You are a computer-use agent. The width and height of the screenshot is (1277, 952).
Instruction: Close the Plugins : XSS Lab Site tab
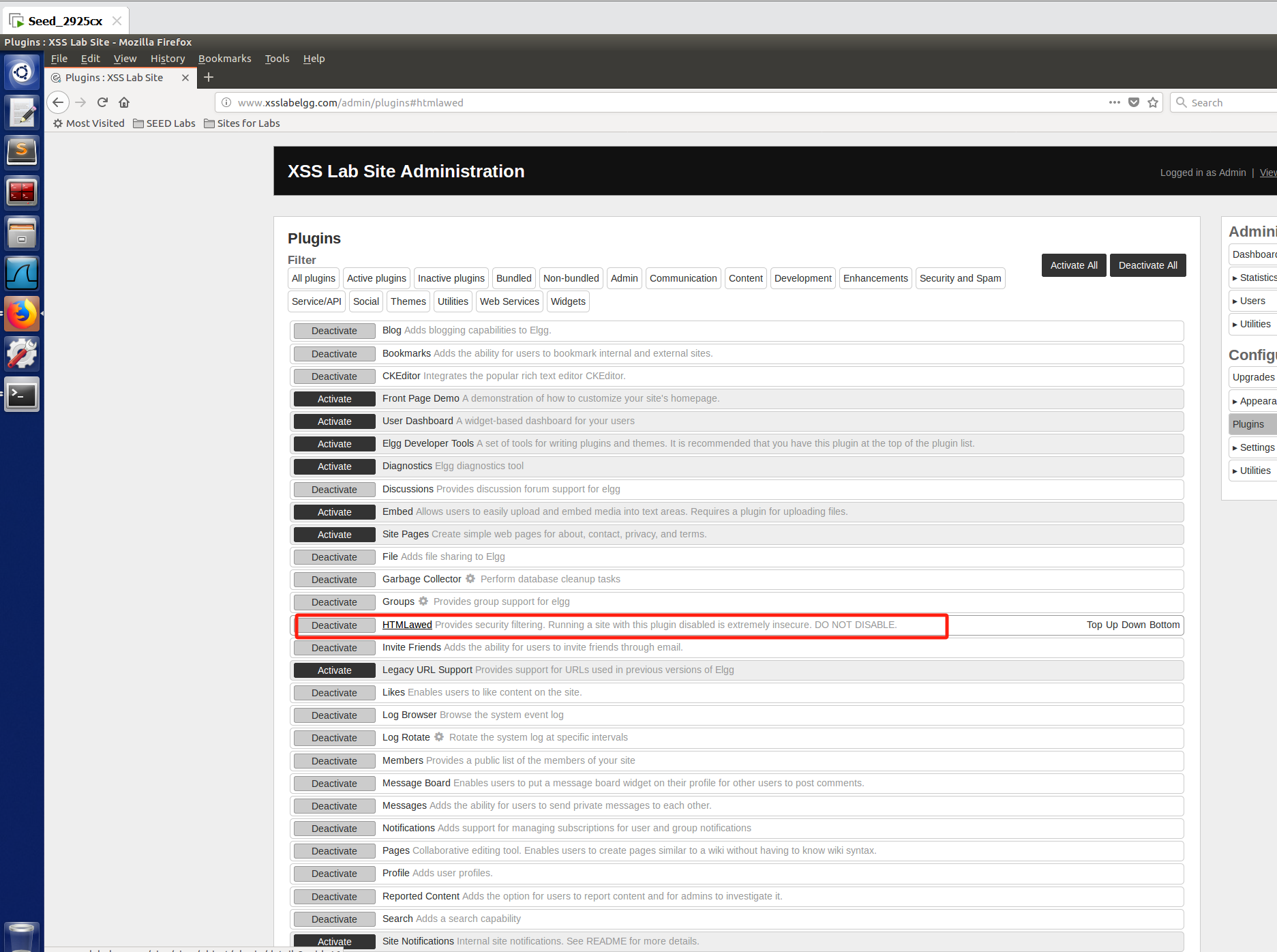click(x=185, y=78)
